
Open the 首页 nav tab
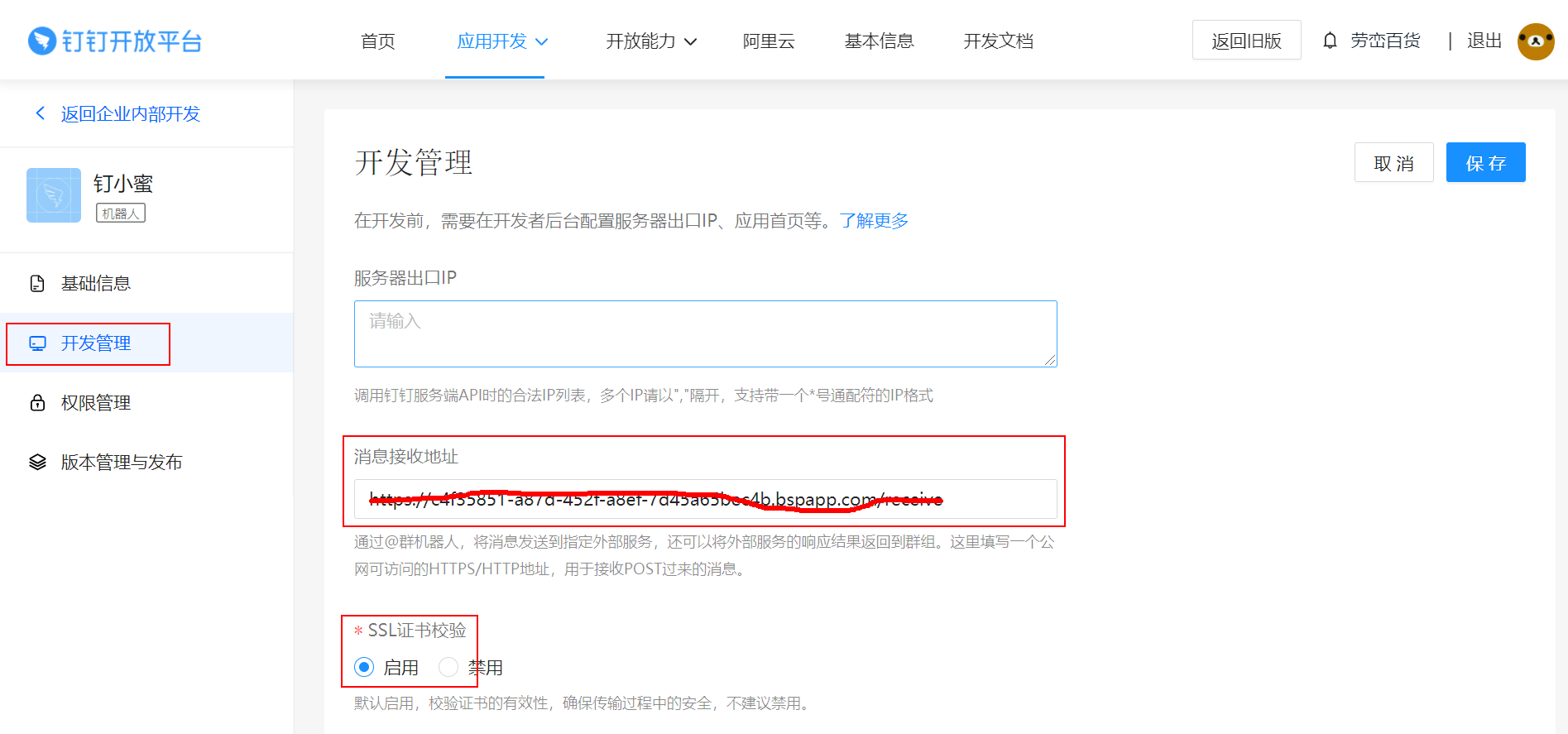pos(378,41)
